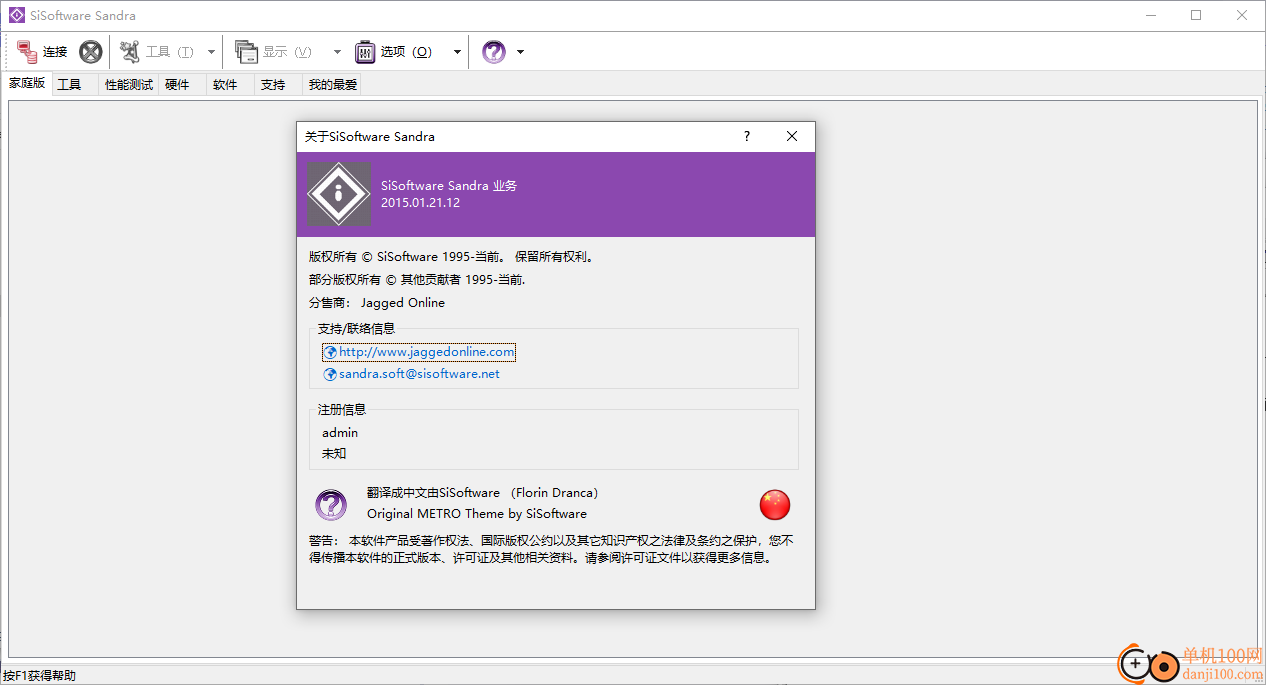1266x685 pixels.
Task: Click the About dialog help question-mark button
Action: (746, 137)
